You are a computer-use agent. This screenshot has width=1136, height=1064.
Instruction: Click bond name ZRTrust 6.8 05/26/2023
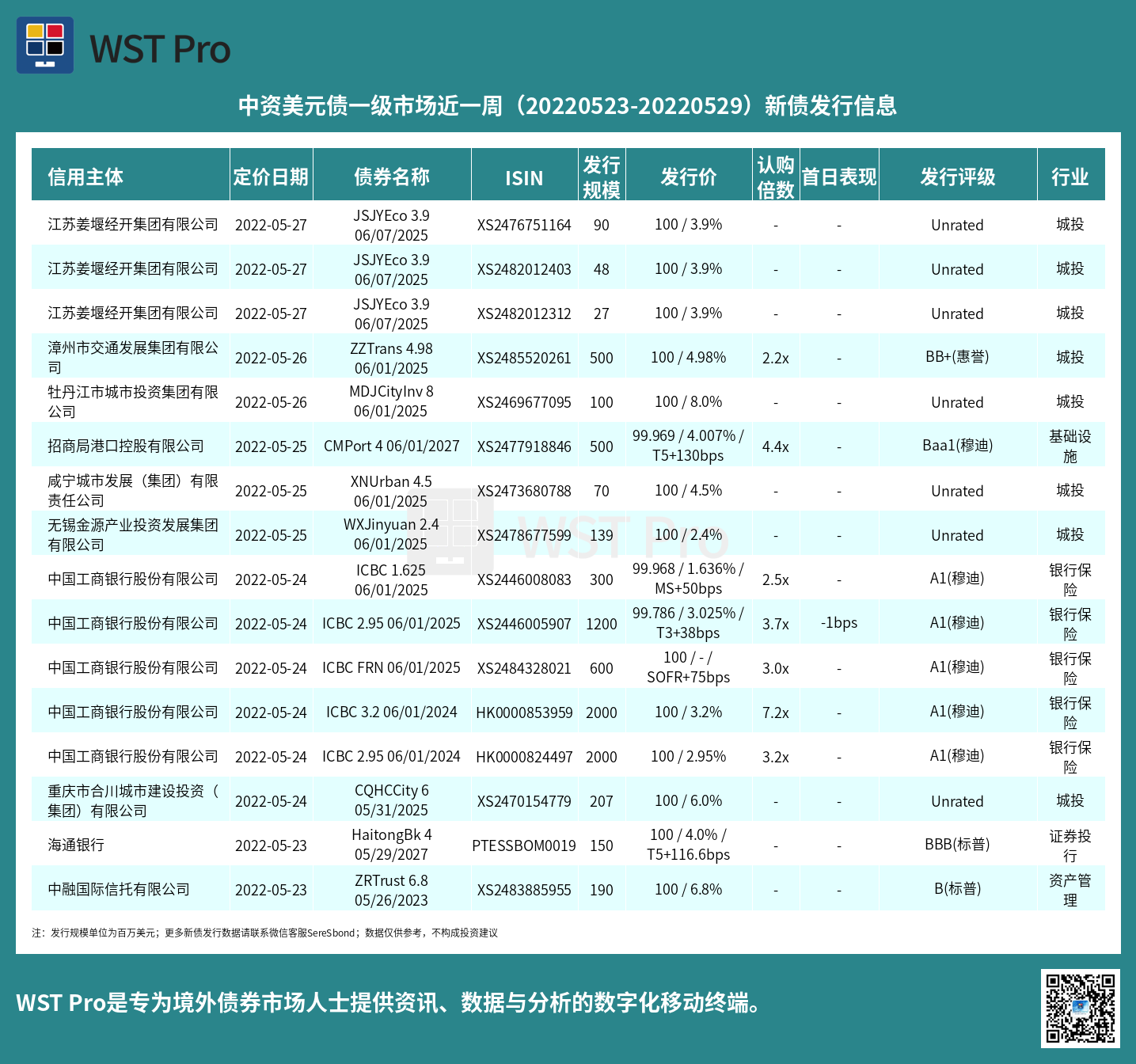pyautogui.click(x=391, y=890)
